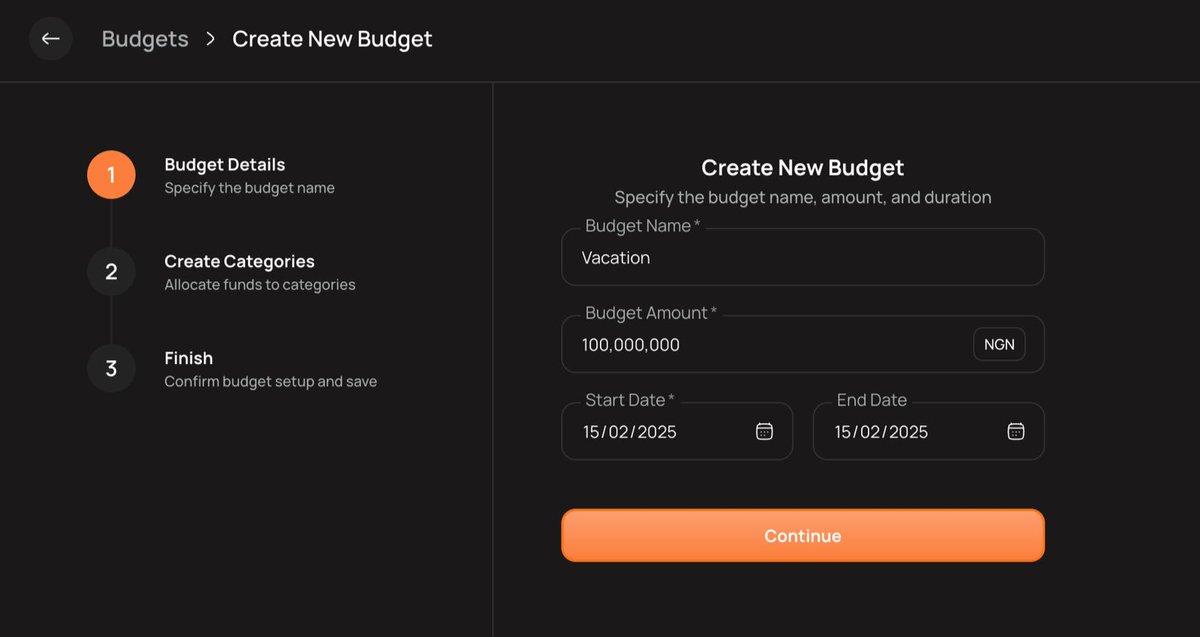Select the Create Categories step title
The width and height of the screenshot is (1200, 637).
pyautogui.click(x=239, y=262)
